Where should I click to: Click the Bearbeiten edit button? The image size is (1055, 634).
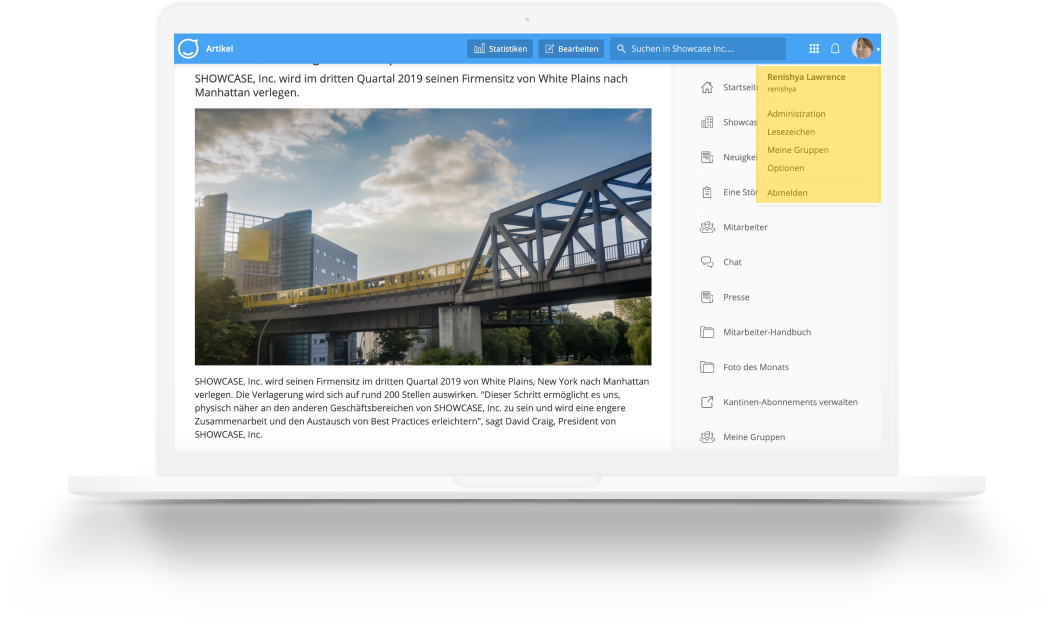pos(571,48)
